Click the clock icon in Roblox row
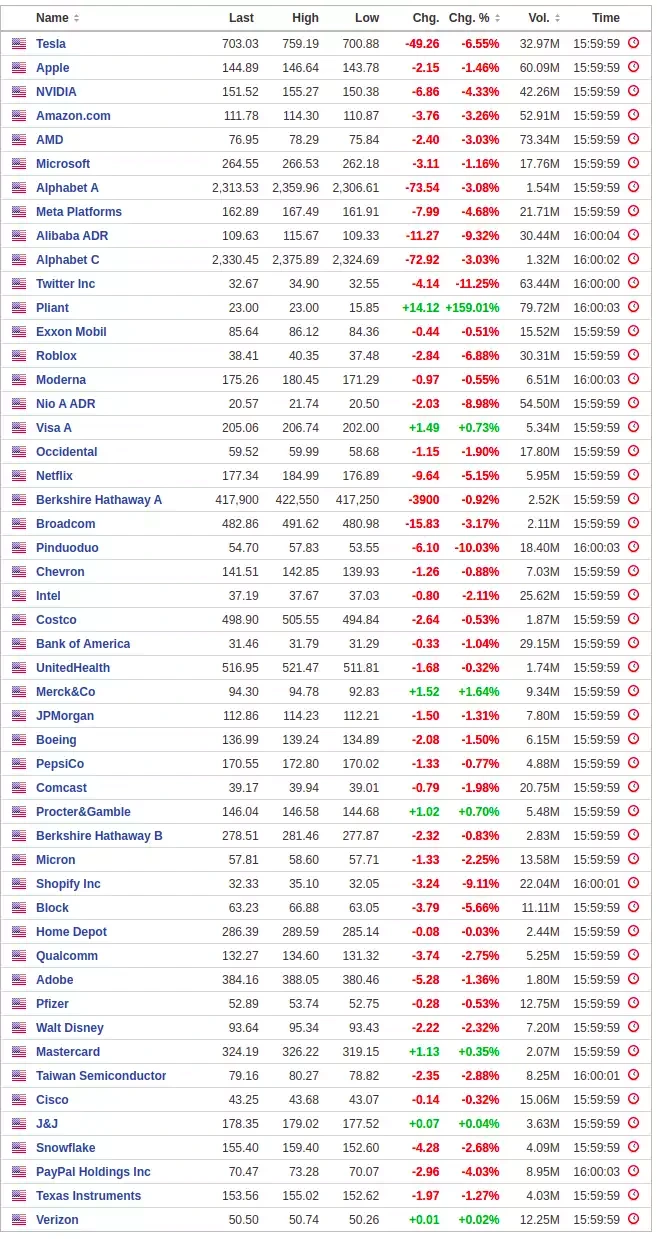The height and width of the screenshot is (1239, 657). (x=633, y=355)
